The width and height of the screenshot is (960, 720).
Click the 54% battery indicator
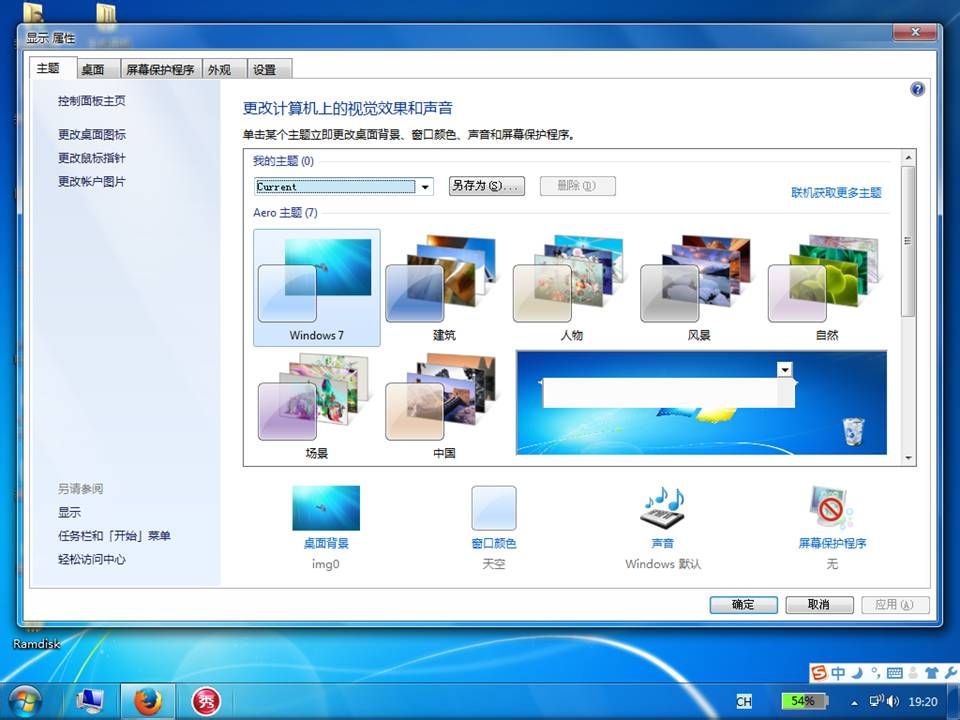point(804,701)
